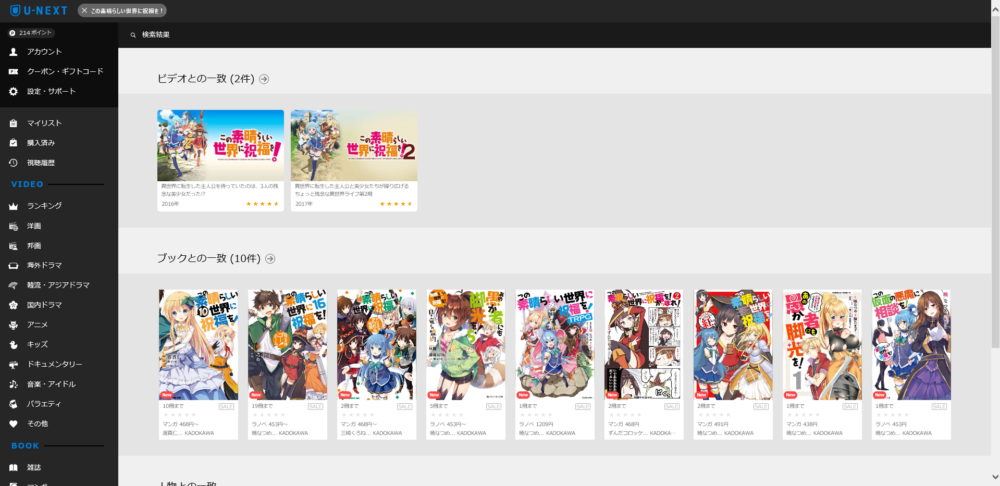The height and width of the screenshot is (486, 1000).
Task: Open the 三嶋くろね manga cover
Action: (x=377, y=345)
